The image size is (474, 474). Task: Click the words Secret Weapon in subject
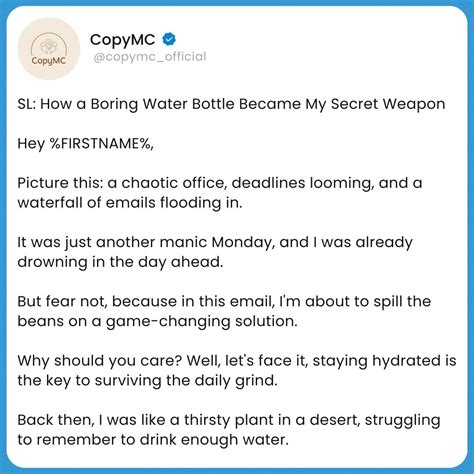(388, 104)
